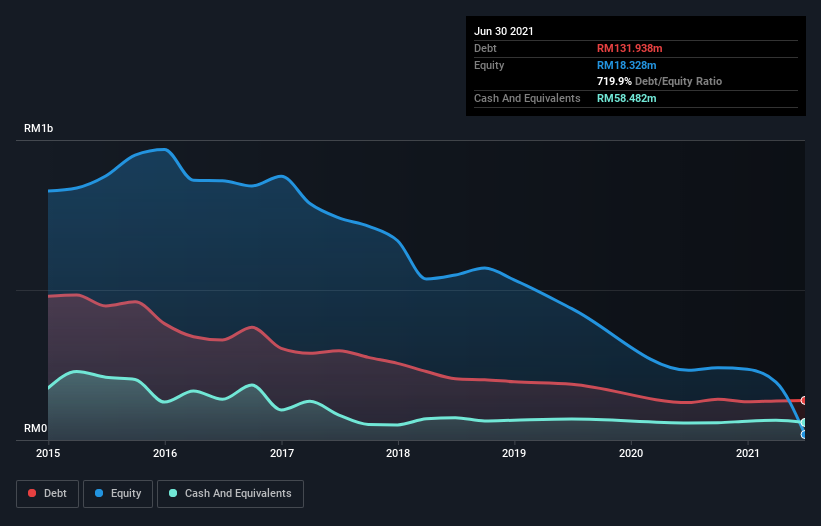Click the 2019 x-axis label

click(514, 453)
